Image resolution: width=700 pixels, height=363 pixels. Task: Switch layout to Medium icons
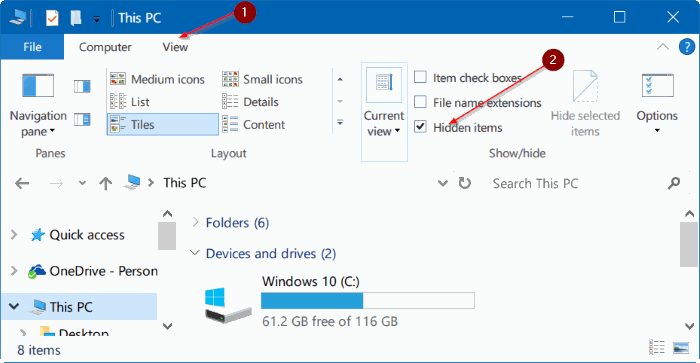pyautogui.click(x=158, y=79)
